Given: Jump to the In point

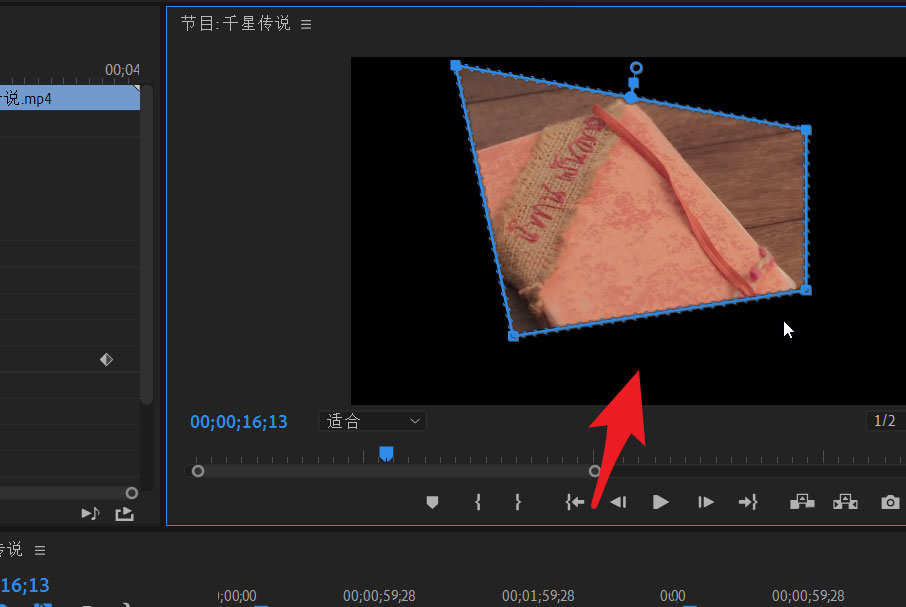Looking at the screenshot, I should (x=574, y=502).
